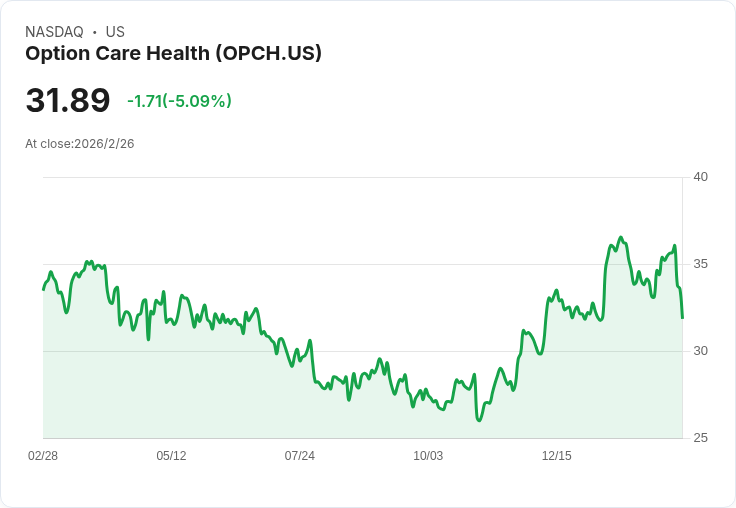
Task: Click the NASDAQ exchange label
Action: point(54,32)
